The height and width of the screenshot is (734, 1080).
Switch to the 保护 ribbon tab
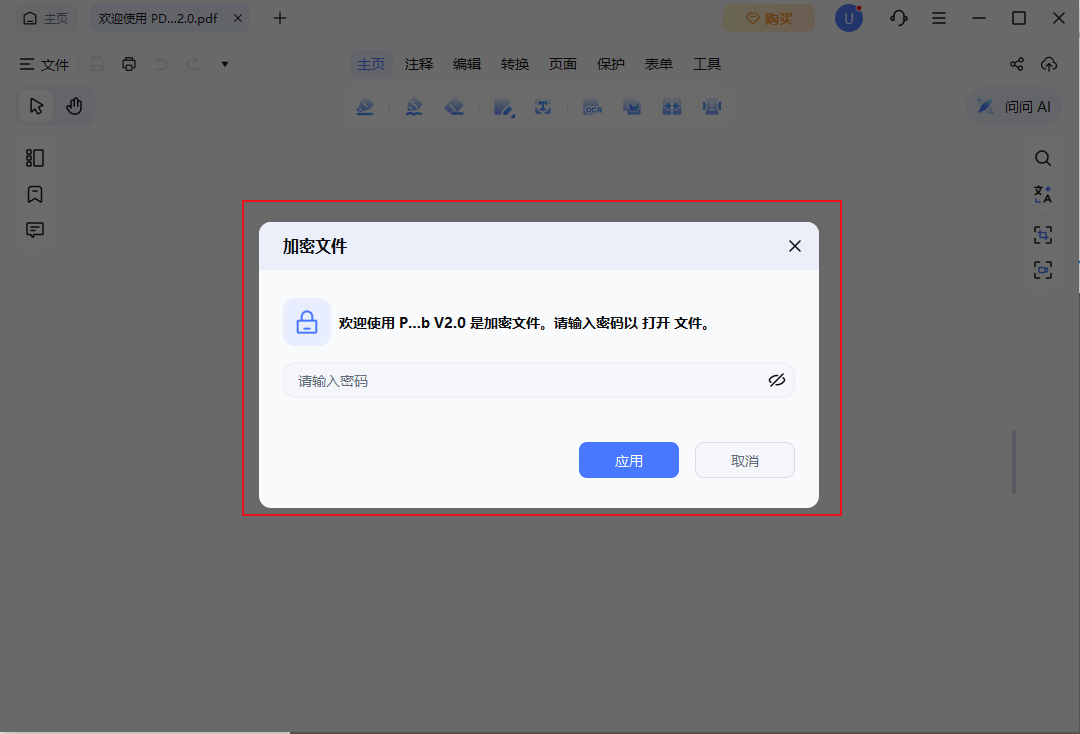coord(610,64)
